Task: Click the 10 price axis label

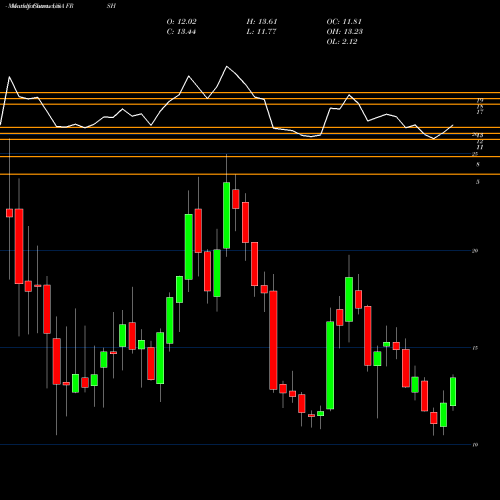Action: pyautogui.click(x=475, y=445)
